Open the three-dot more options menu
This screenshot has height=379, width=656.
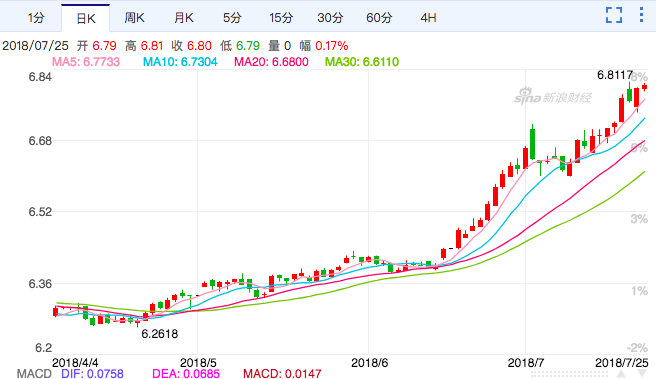click(641, 15)
